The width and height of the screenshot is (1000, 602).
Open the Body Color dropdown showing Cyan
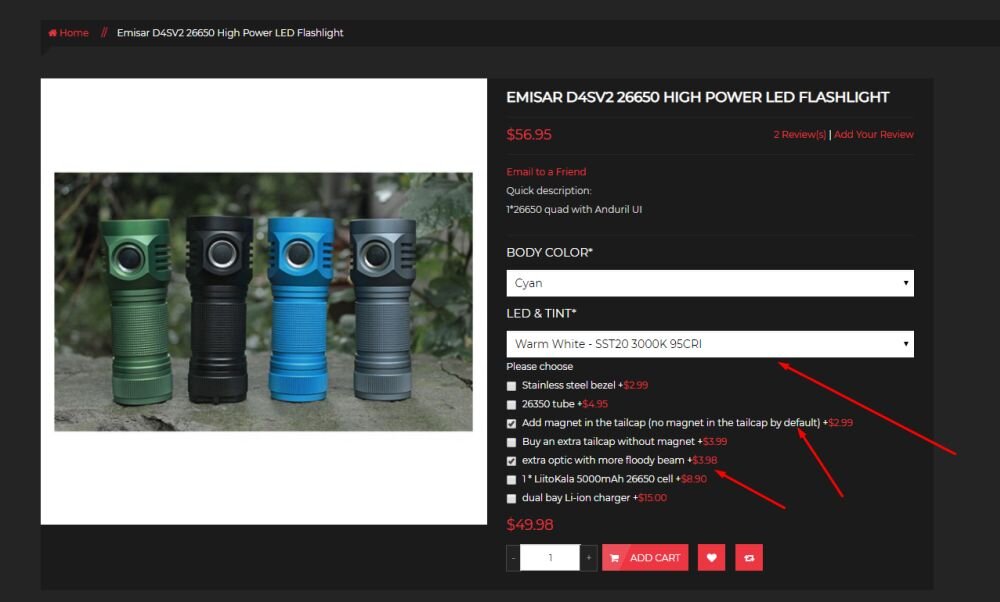click(710, 283)
